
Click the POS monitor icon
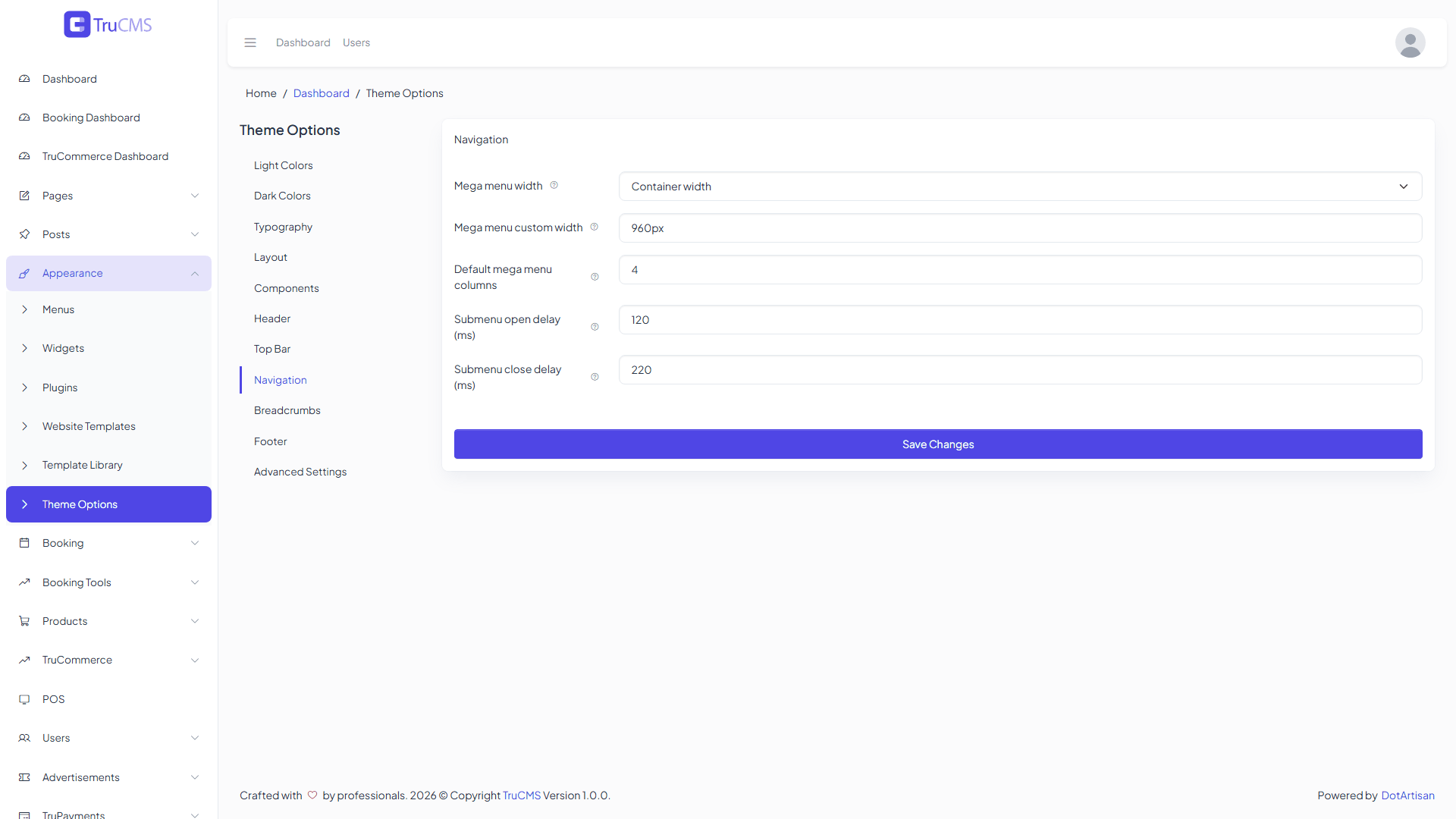click(x=24, y=699)
